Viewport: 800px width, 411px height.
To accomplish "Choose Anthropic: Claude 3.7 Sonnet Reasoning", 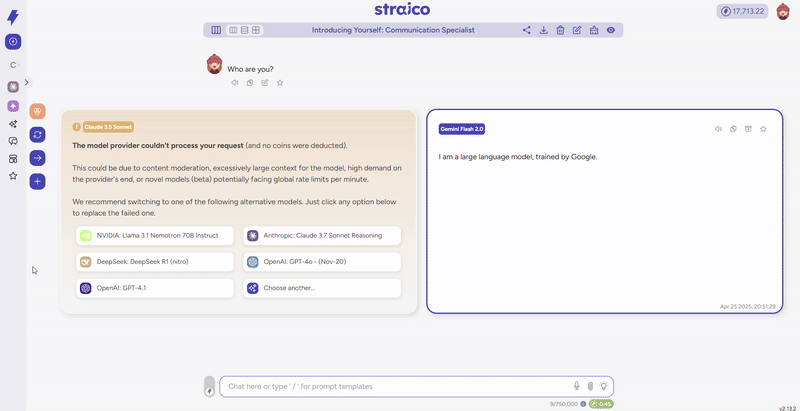I will tap(322, 236).
